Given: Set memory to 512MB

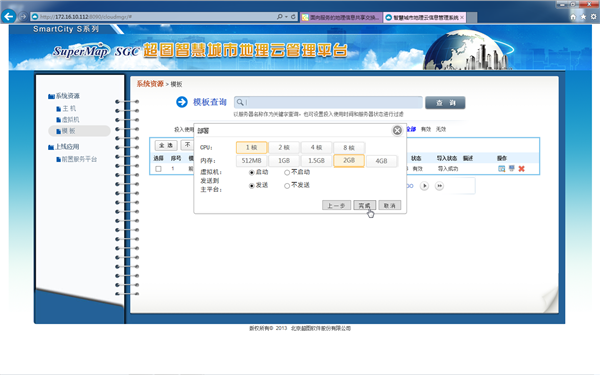Looking at the screenshot, I should point(251,161).
